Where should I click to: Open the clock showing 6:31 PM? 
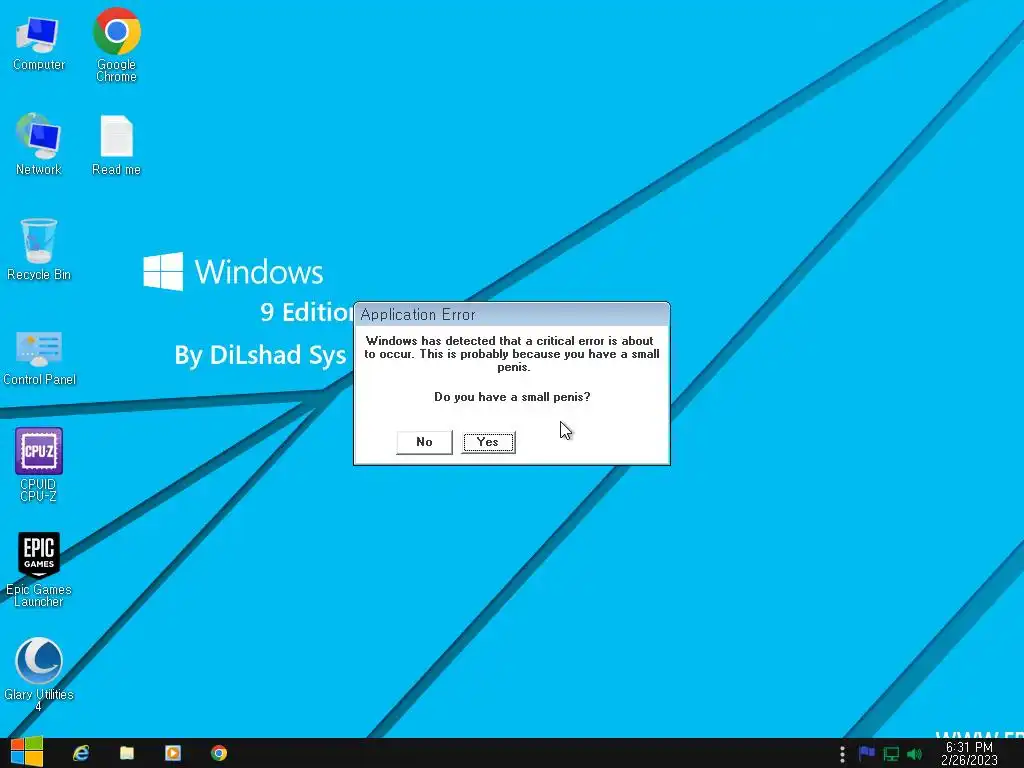click(969, 754)
